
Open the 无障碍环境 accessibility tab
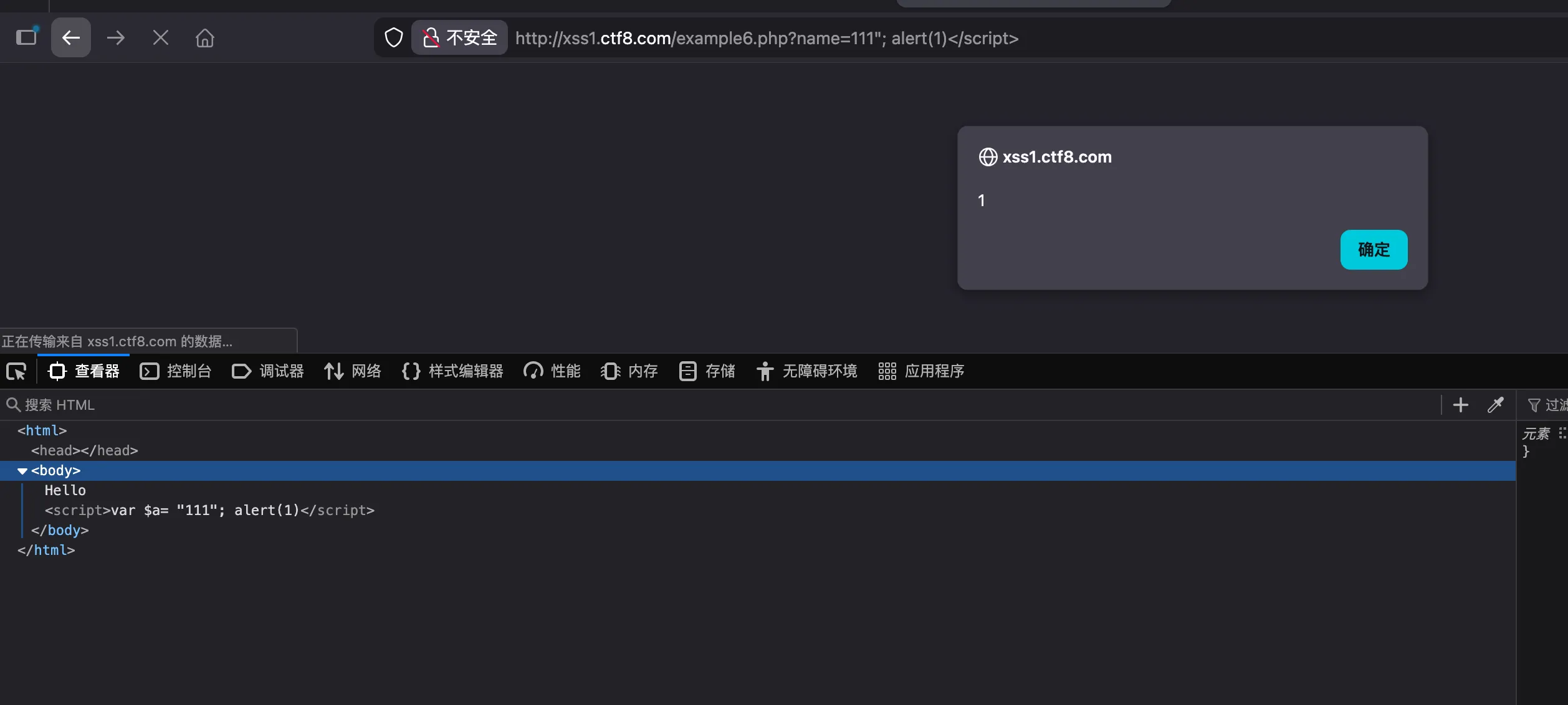coord(806,371)
